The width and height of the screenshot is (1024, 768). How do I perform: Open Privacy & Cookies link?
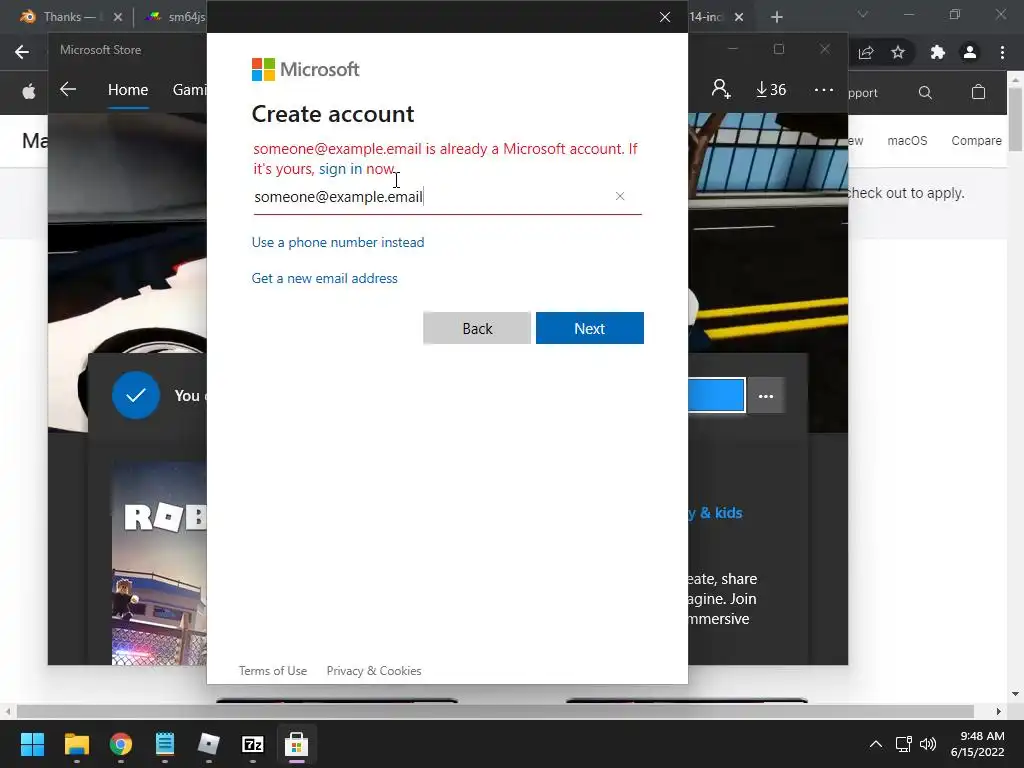click(x=374, y=671)
